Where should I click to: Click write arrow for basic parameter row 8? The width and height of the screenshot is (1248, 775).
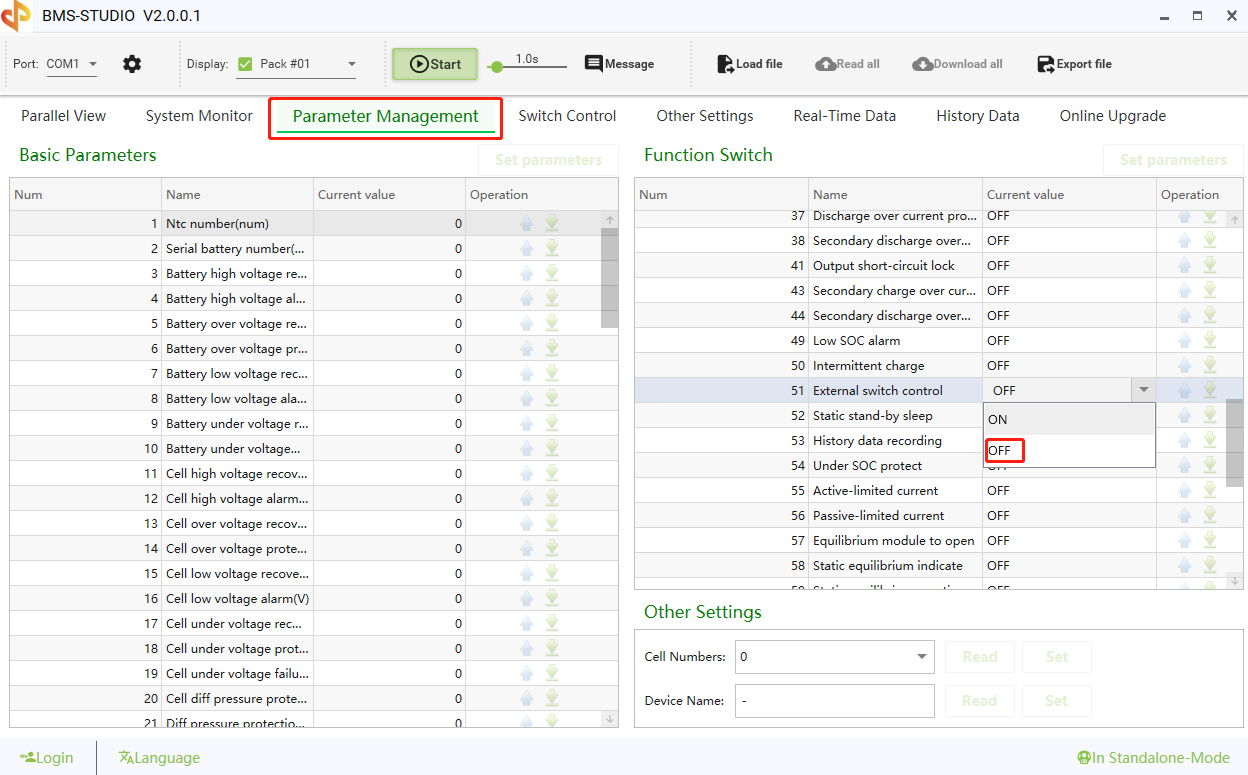coord(552,398)
